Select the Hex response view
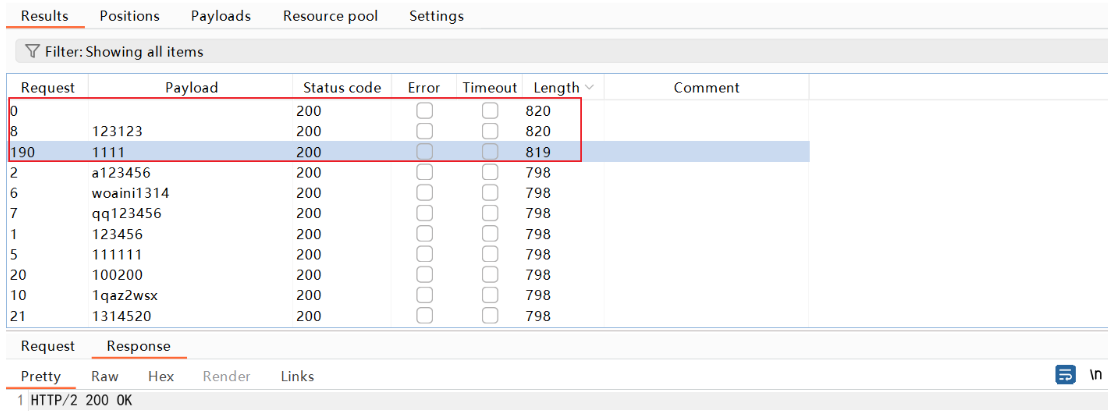 tap(161, 376)
